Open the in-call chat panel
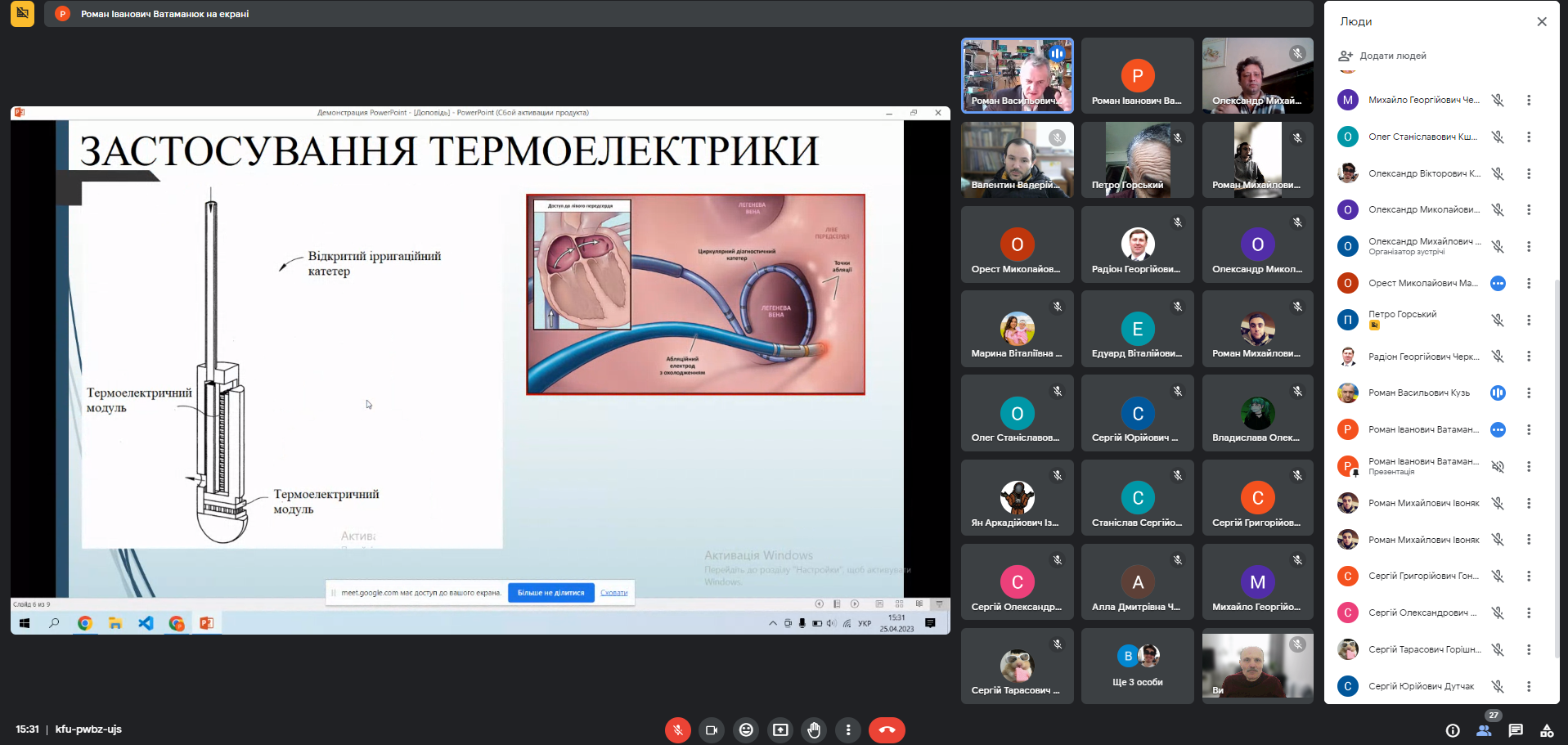Viewport: 1568px width, 745px height. 1516,730
